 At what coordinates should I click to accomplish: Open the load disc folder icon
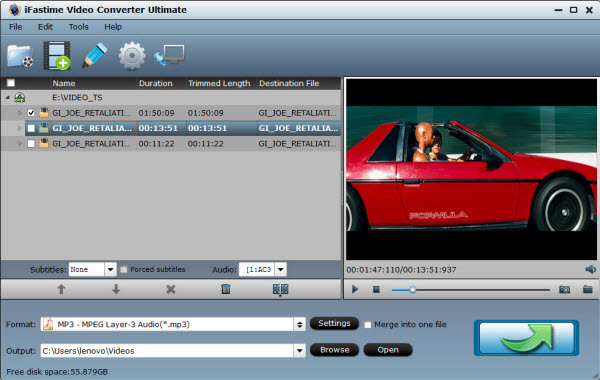tap(20, 56)
